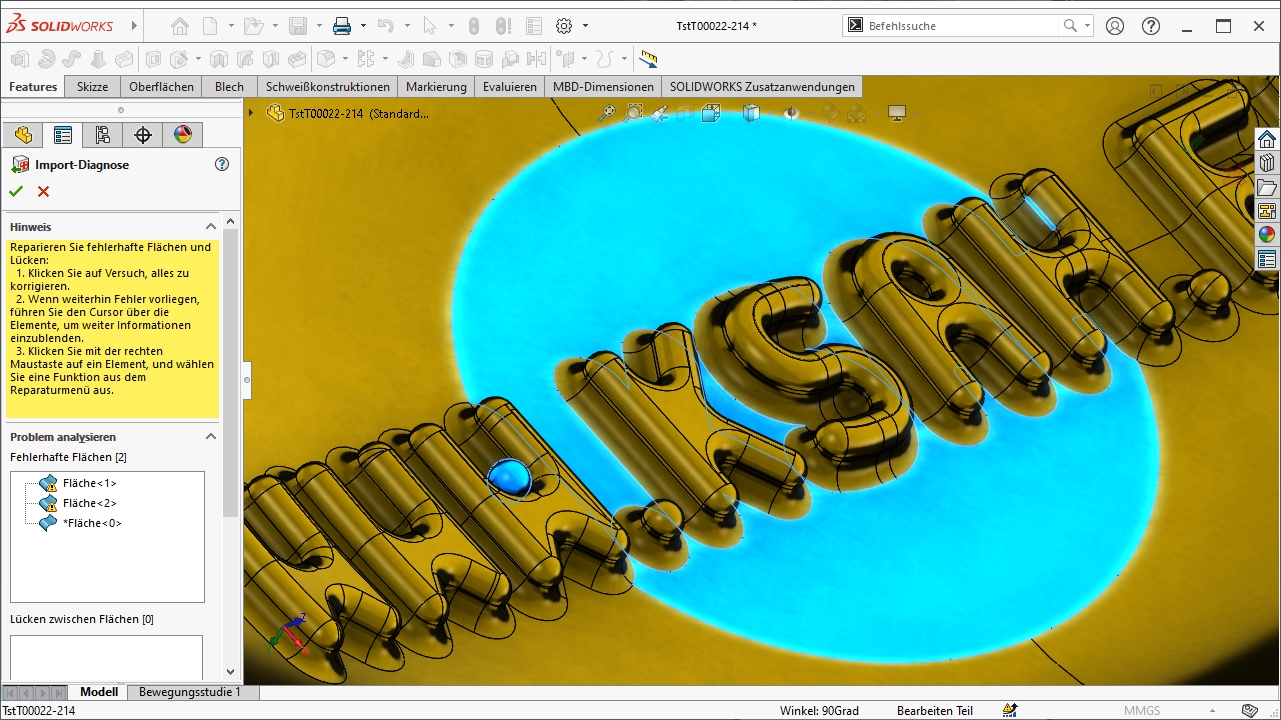The height and width of the screenshot is (720, 1281).
Task: Switch to the Oberflächen tab
Action: (x=161, y=87)
